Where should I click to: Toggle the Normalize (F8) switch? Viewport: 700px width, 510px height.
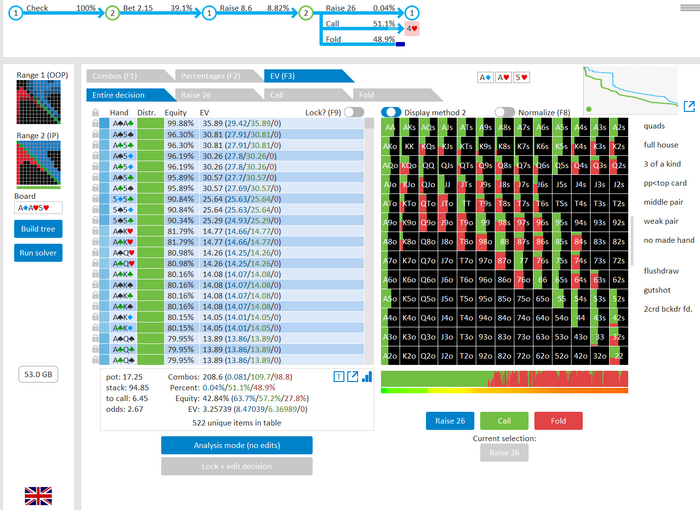(x=505, y=113)
